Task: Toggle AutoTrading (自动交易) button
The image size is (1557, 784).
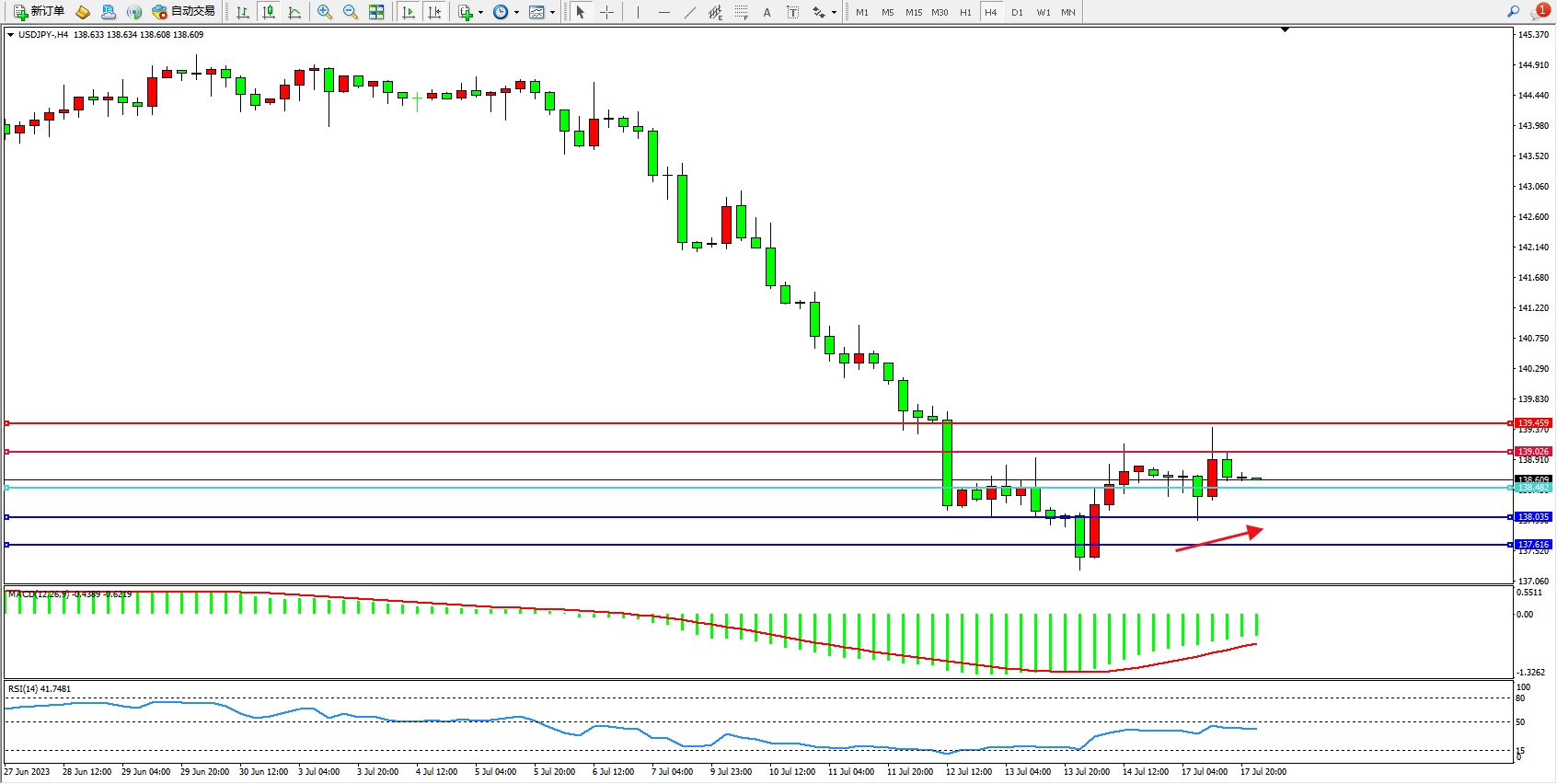Action: [x=183, y=12]
